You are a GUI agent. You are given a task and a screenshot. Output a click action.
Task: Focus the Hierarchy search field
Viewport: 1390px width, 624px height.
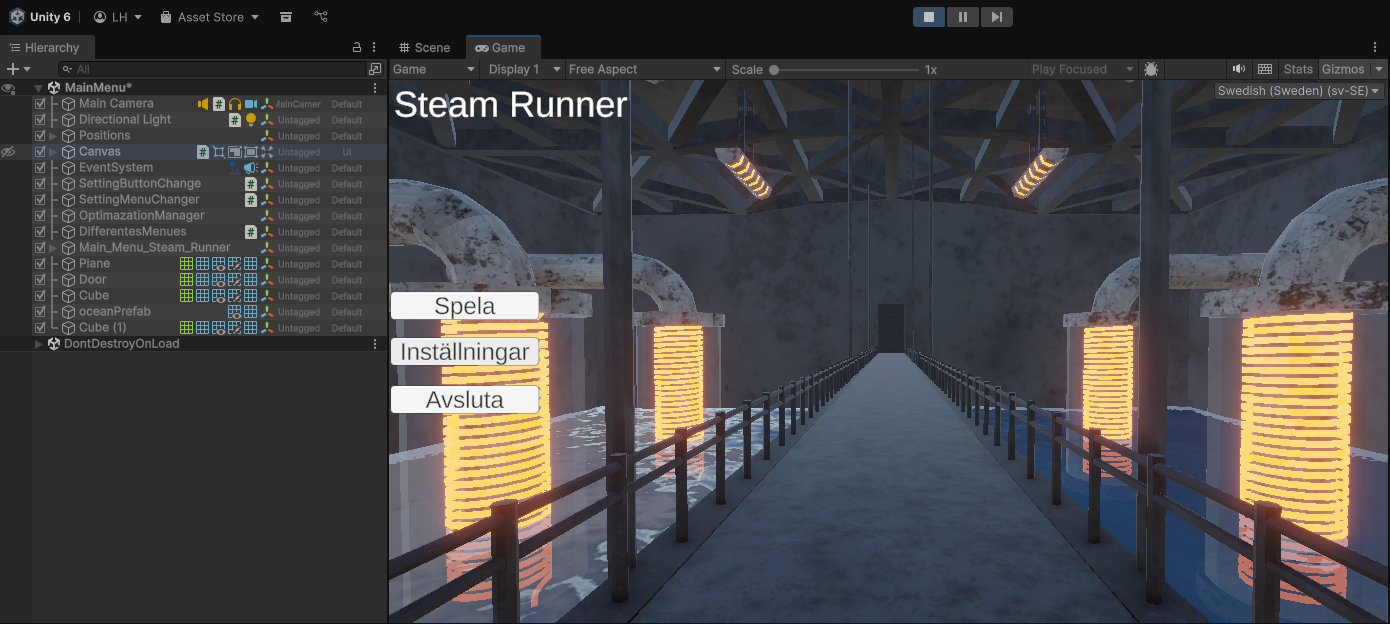tap(212, 69)
